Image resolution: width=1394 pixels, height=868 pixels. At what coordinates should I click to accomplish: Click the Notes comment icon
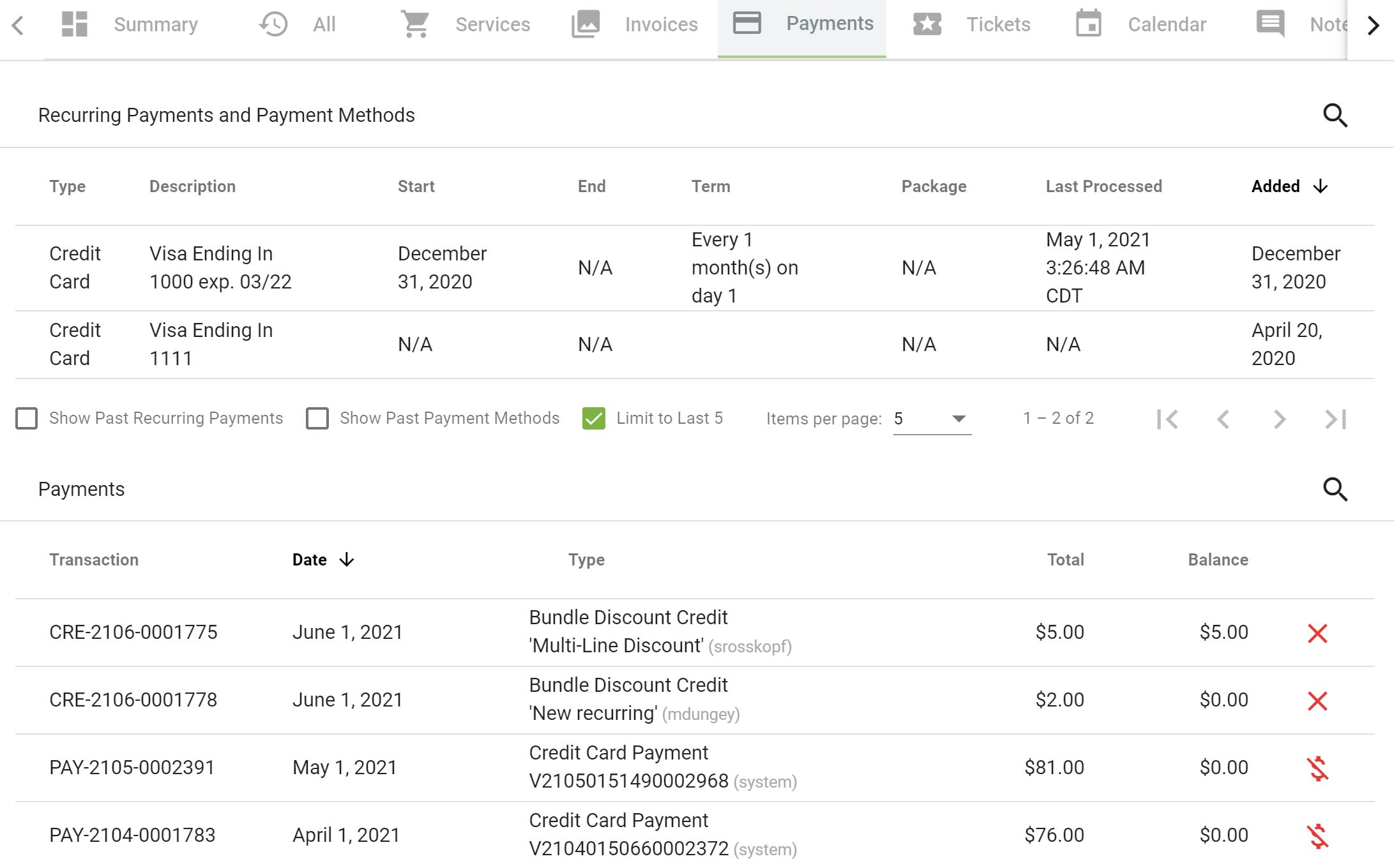point(1271,24)
